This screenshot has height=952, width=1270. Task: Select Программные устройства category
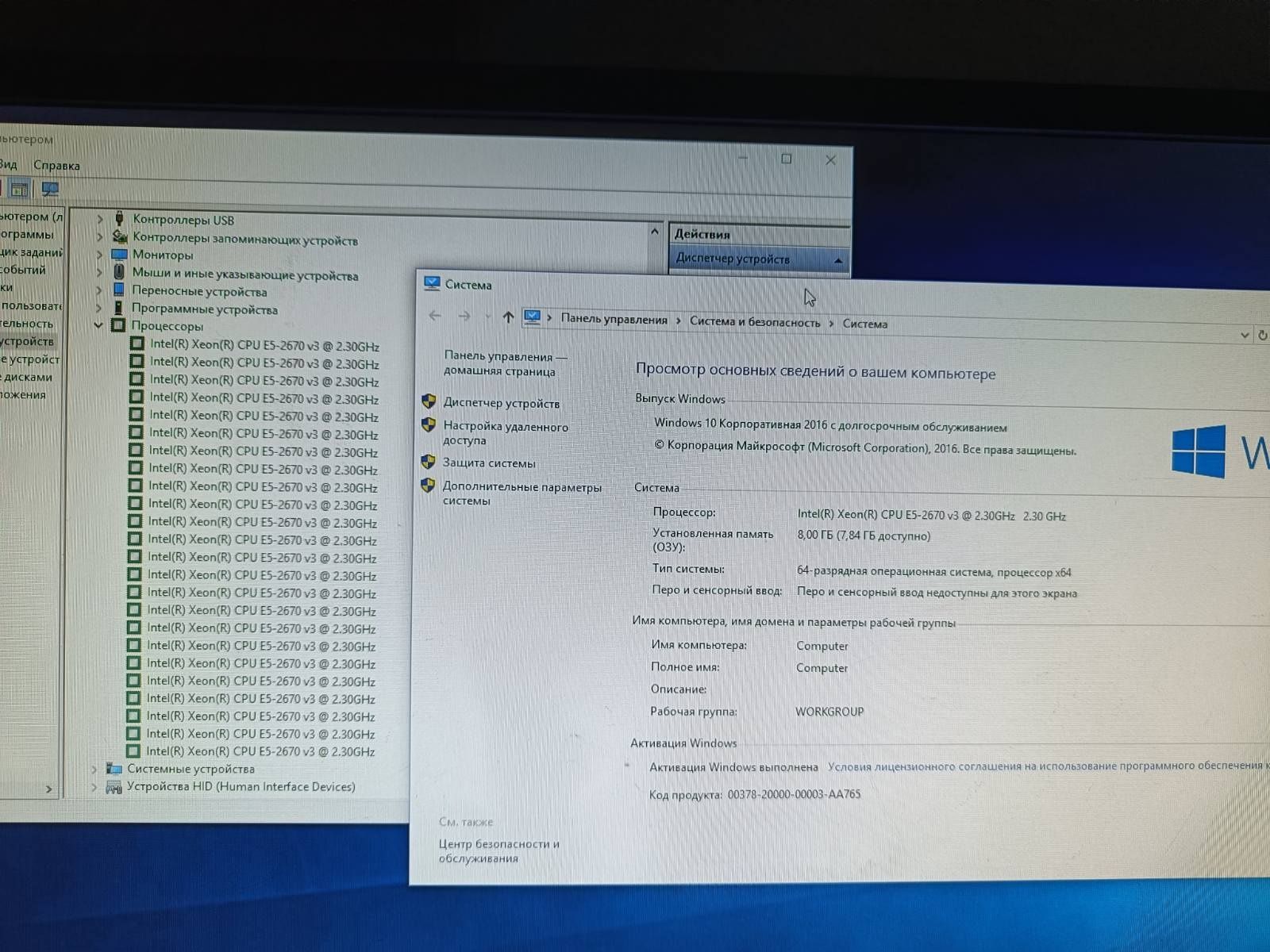204,309
